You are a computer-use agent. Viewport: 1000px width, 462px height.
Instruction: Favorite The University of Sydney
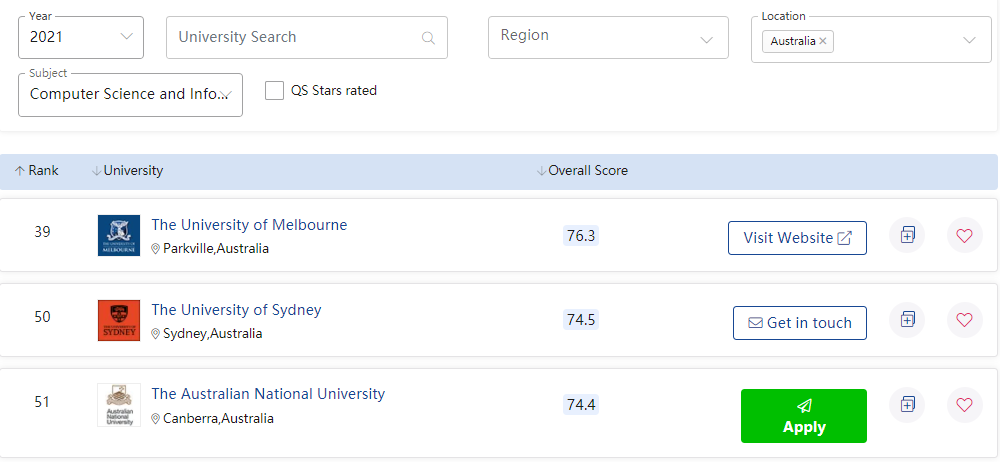pos(964,319)
